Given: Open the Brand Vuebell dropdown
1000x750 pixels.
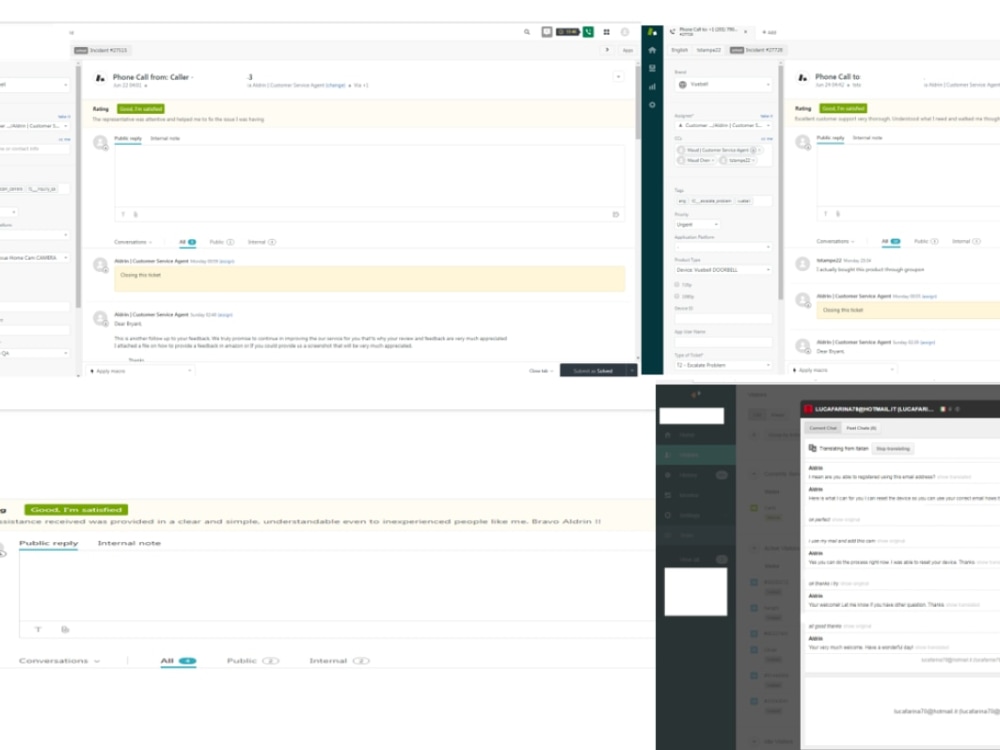Looking at the screenshot, I should (723, 84).
